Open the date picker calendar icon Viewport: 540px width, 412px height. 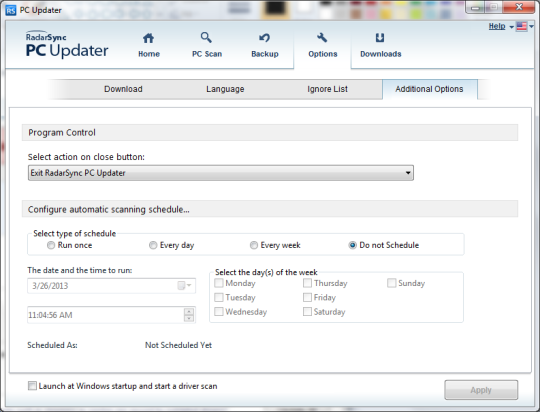tap(181, 286)
